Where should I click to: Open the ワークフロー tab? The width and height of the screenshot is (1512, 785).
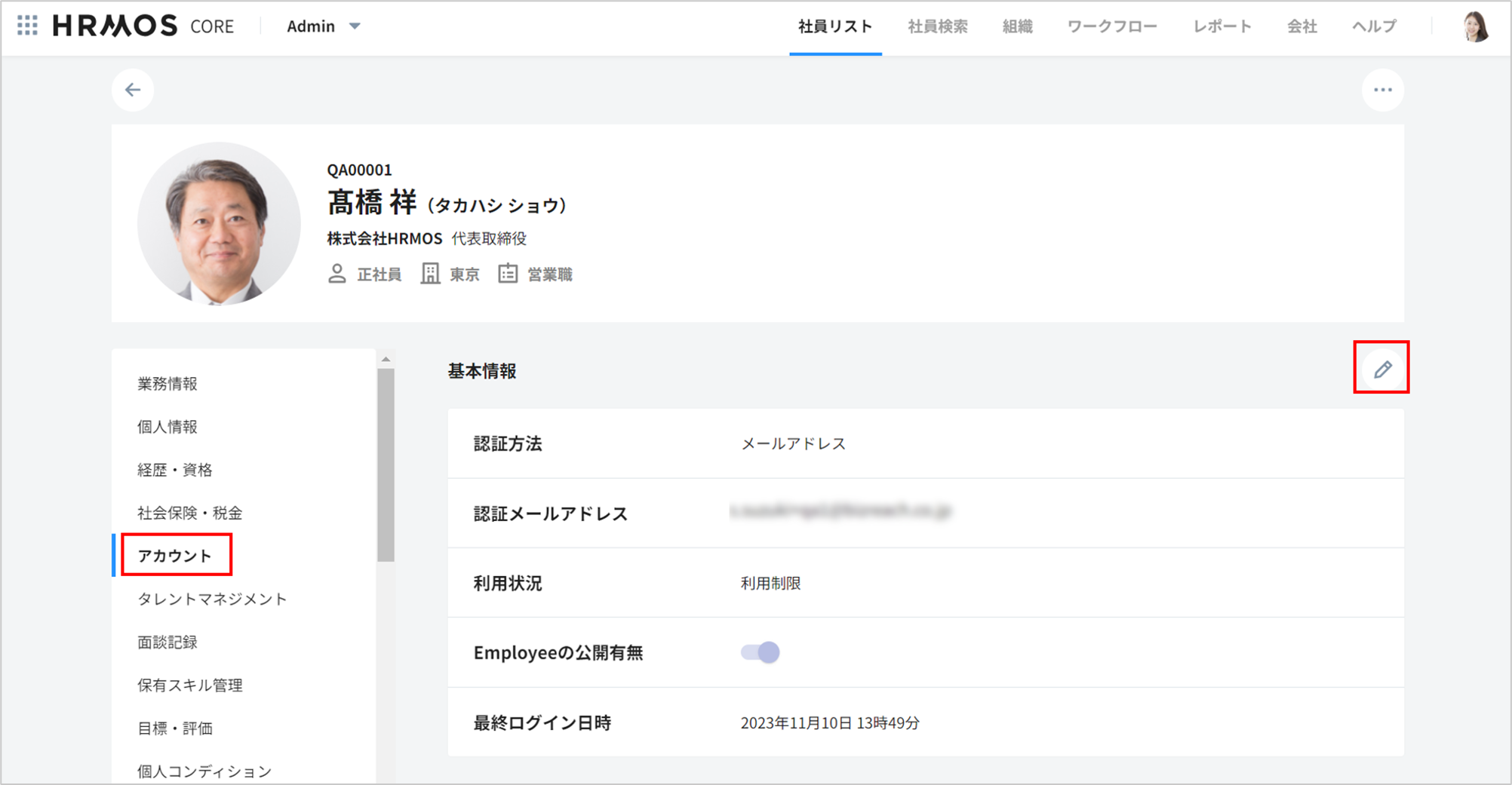[1111, 26]
